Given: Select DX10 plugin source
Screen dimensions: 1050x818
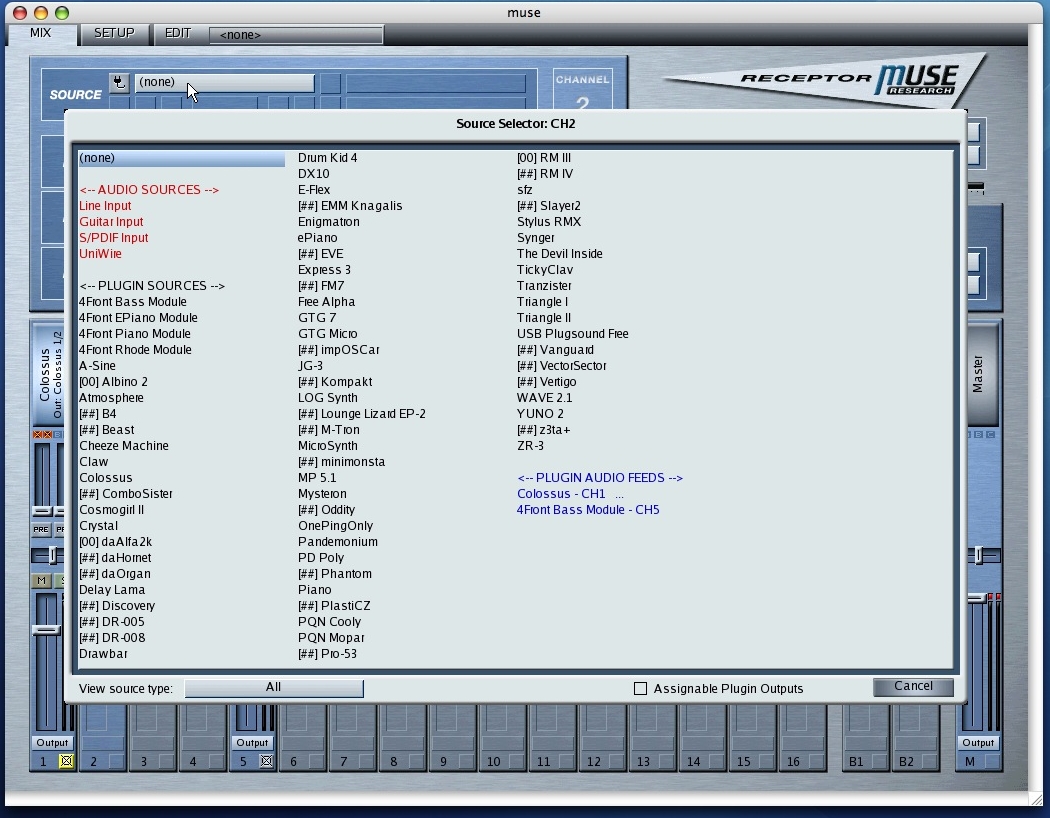Looking at the screenshot, I should coord(313,174).
